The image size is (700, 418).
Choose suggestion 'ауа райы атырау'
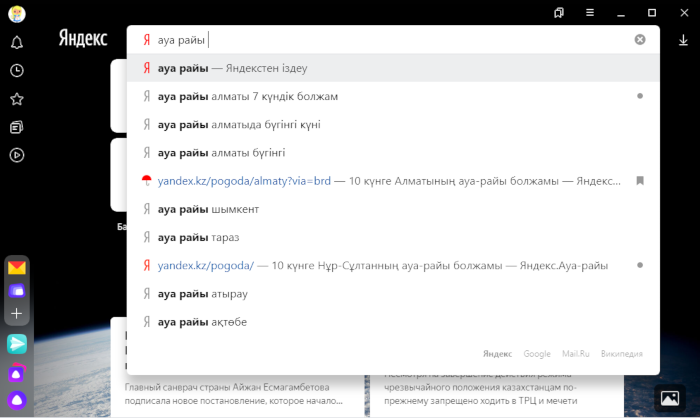point(393,294)
